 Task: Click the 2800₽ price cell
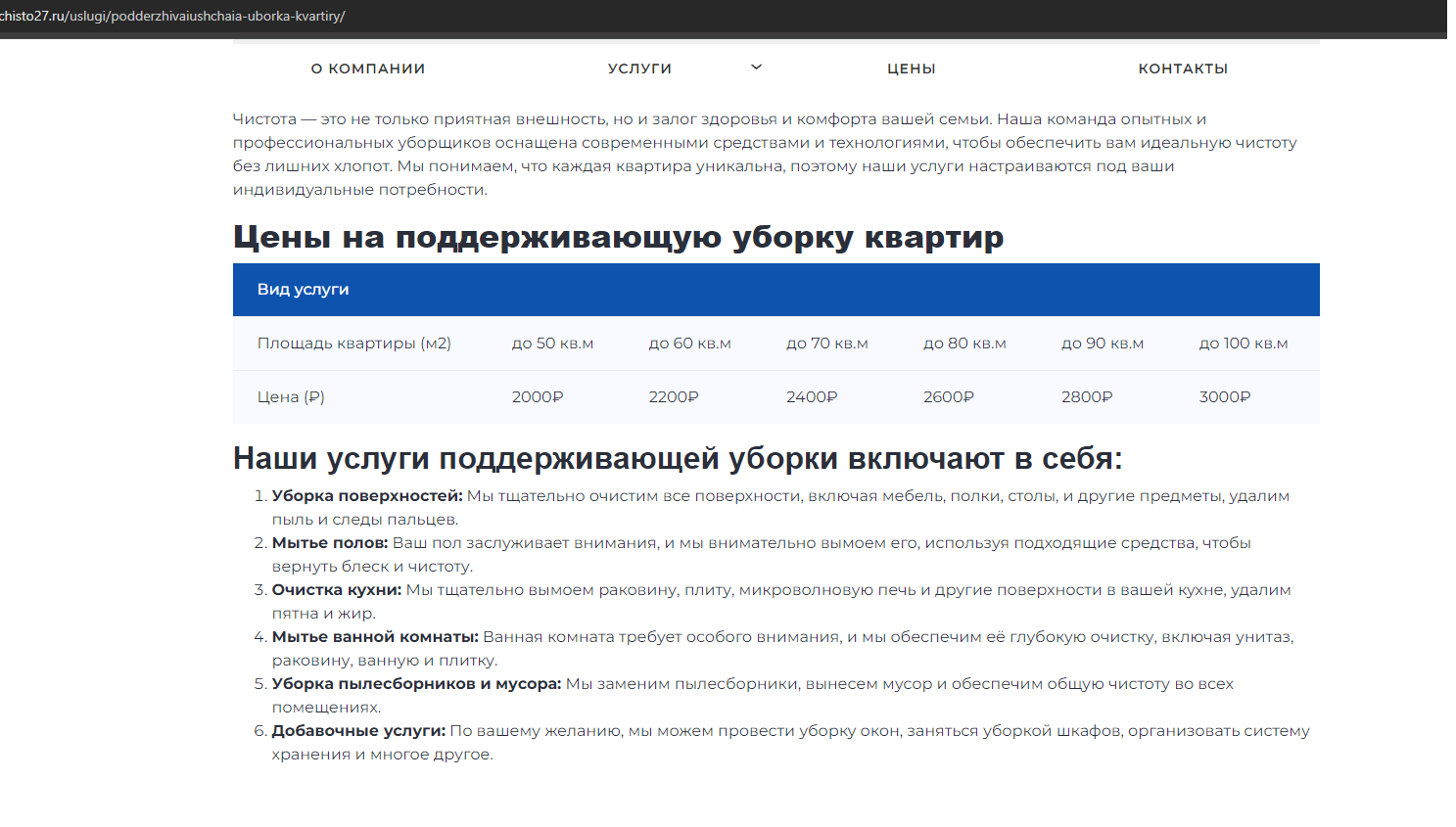tap(1087, 397)
